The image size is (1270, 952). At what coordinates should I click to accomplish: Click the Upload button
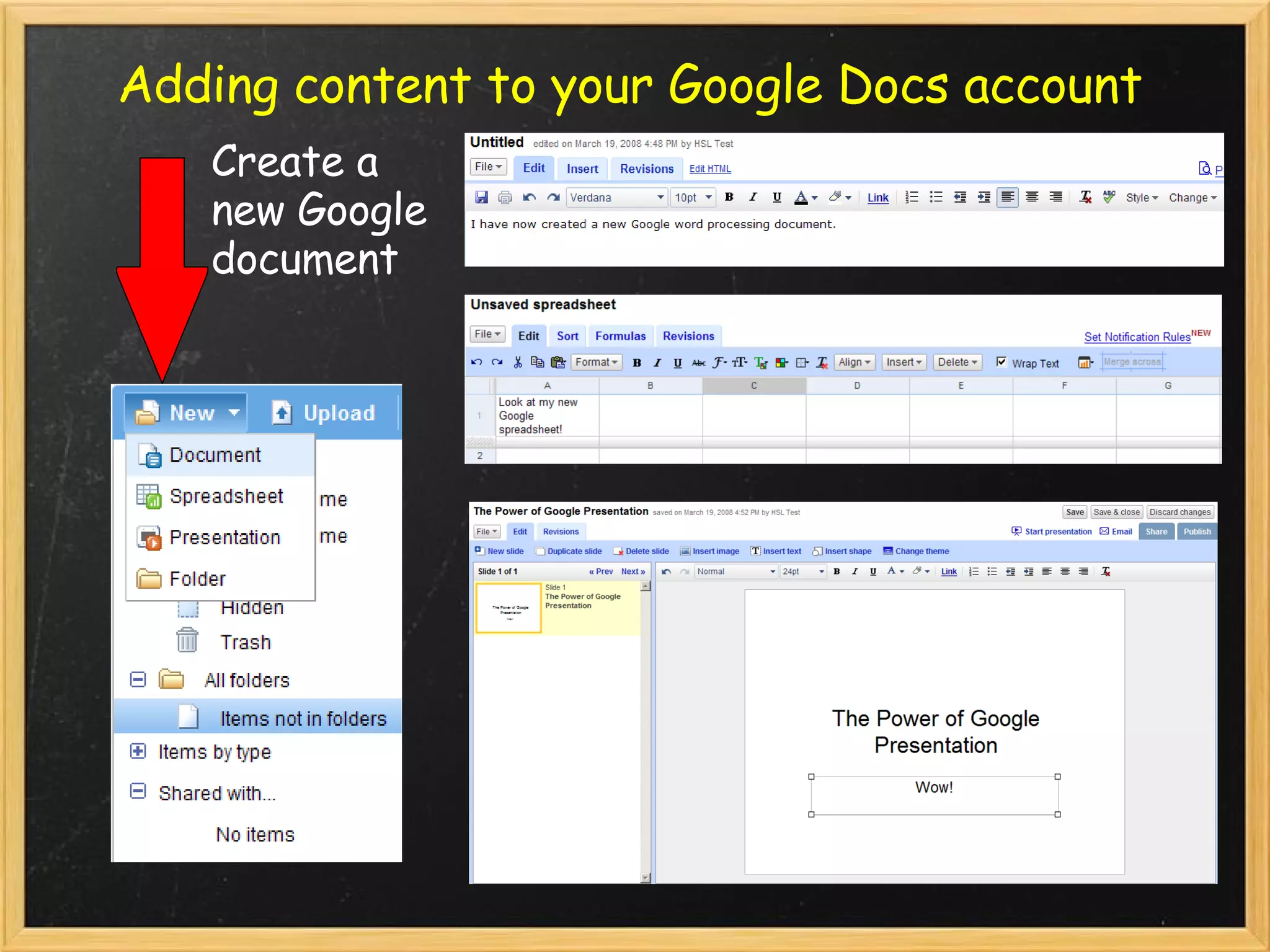pos(324,413)
